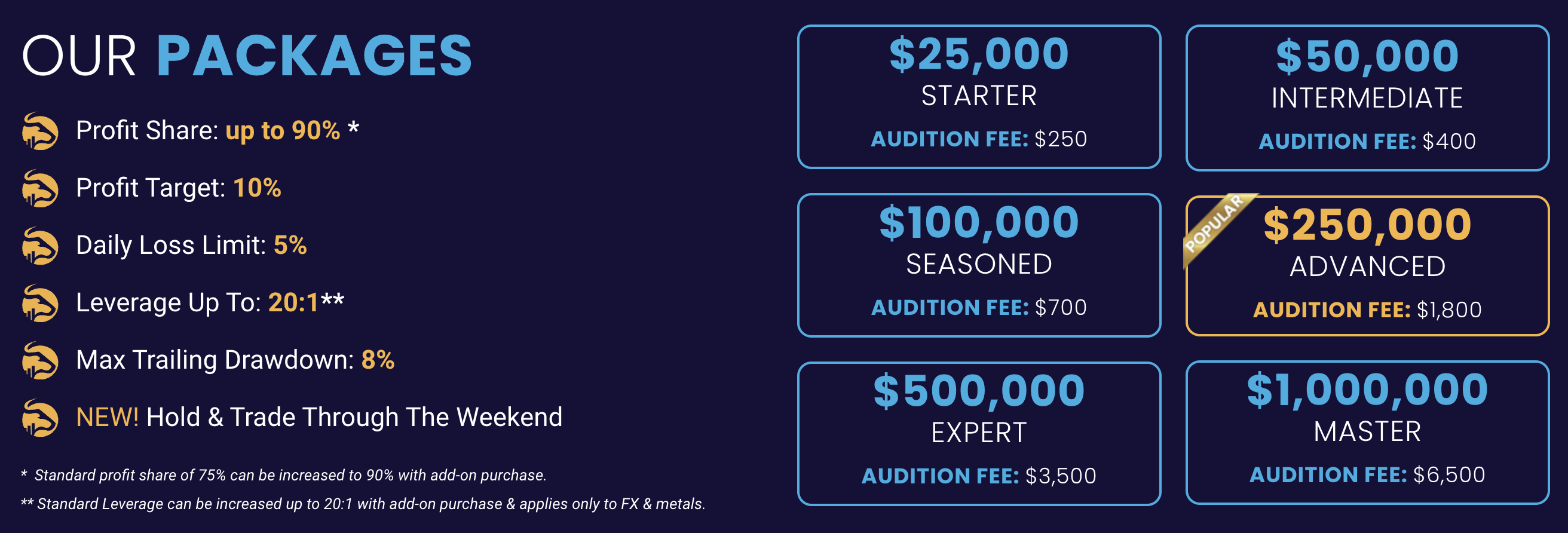Choose the $250,000 Advanced package
The image size is (1568, 533).
click(x=1367, y=266)
